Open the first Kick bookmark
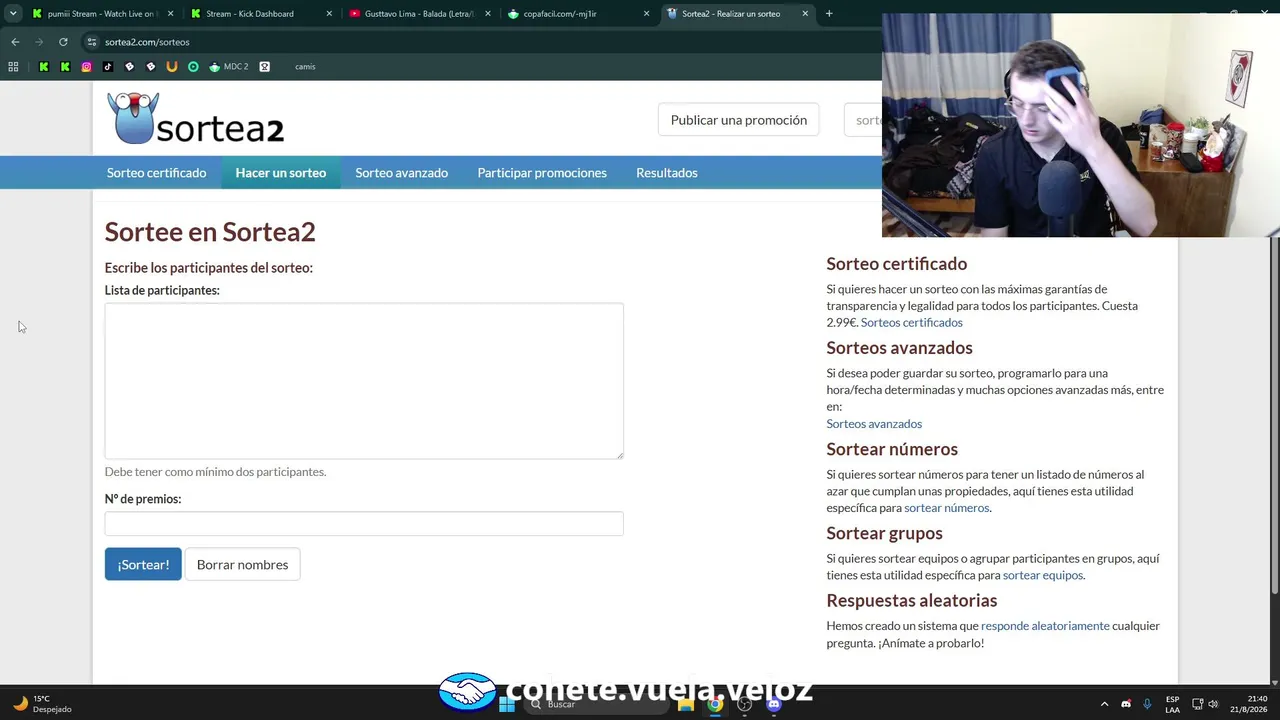 coord(44,67)
